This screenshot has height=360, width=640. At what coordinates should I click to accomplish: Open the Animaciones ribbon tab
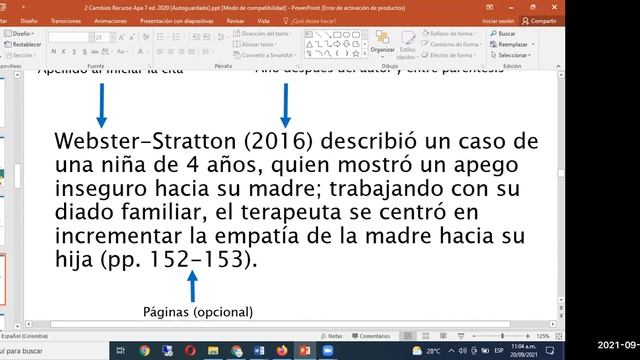pos(110,21)
